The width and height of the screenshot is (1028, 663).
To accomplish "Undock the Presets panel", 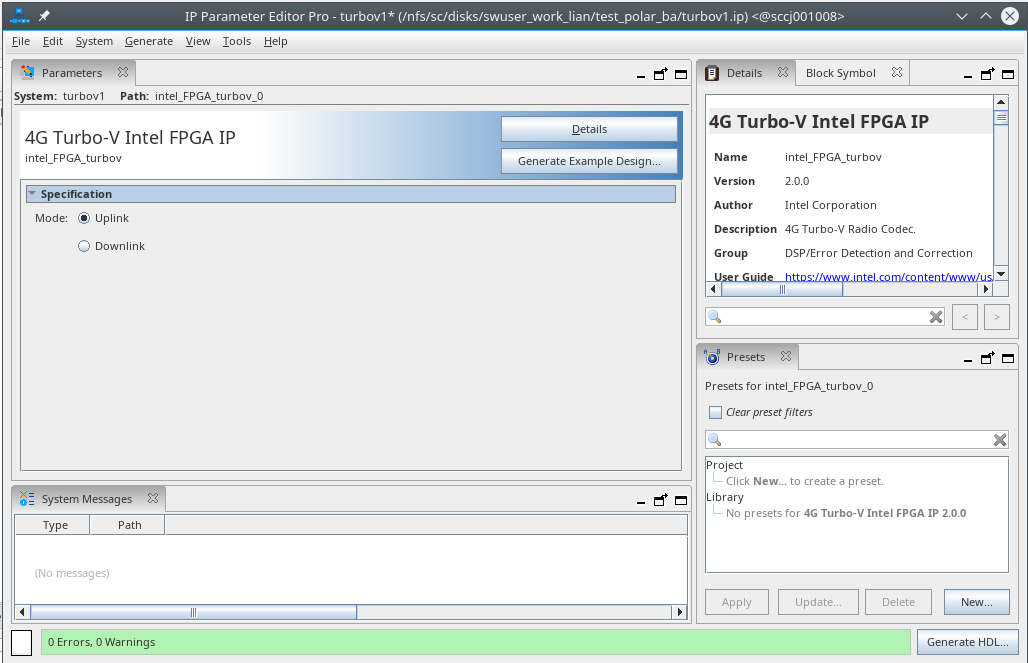I will (987, 358).
